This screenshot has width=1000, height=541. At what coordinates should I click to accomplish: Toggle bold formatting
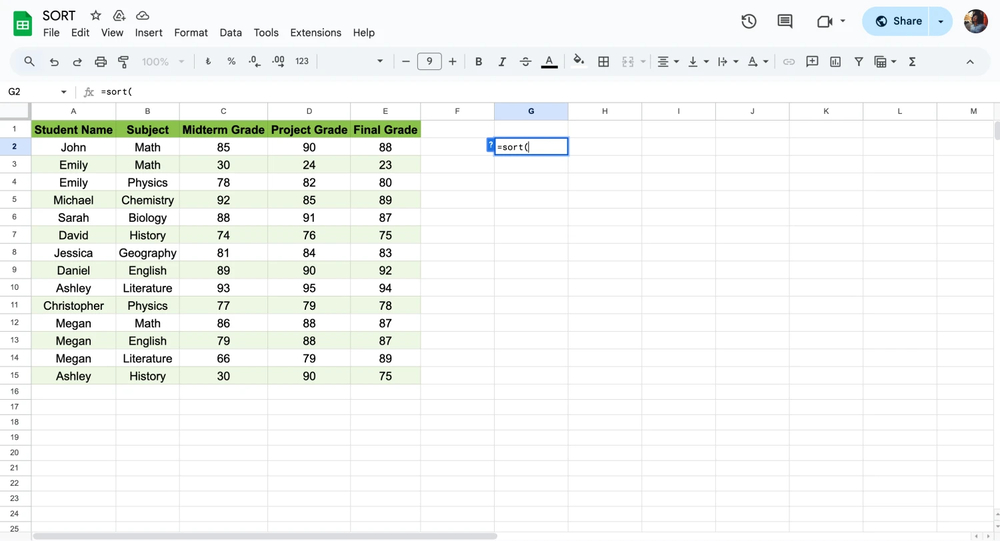click(x=478, y=62)
